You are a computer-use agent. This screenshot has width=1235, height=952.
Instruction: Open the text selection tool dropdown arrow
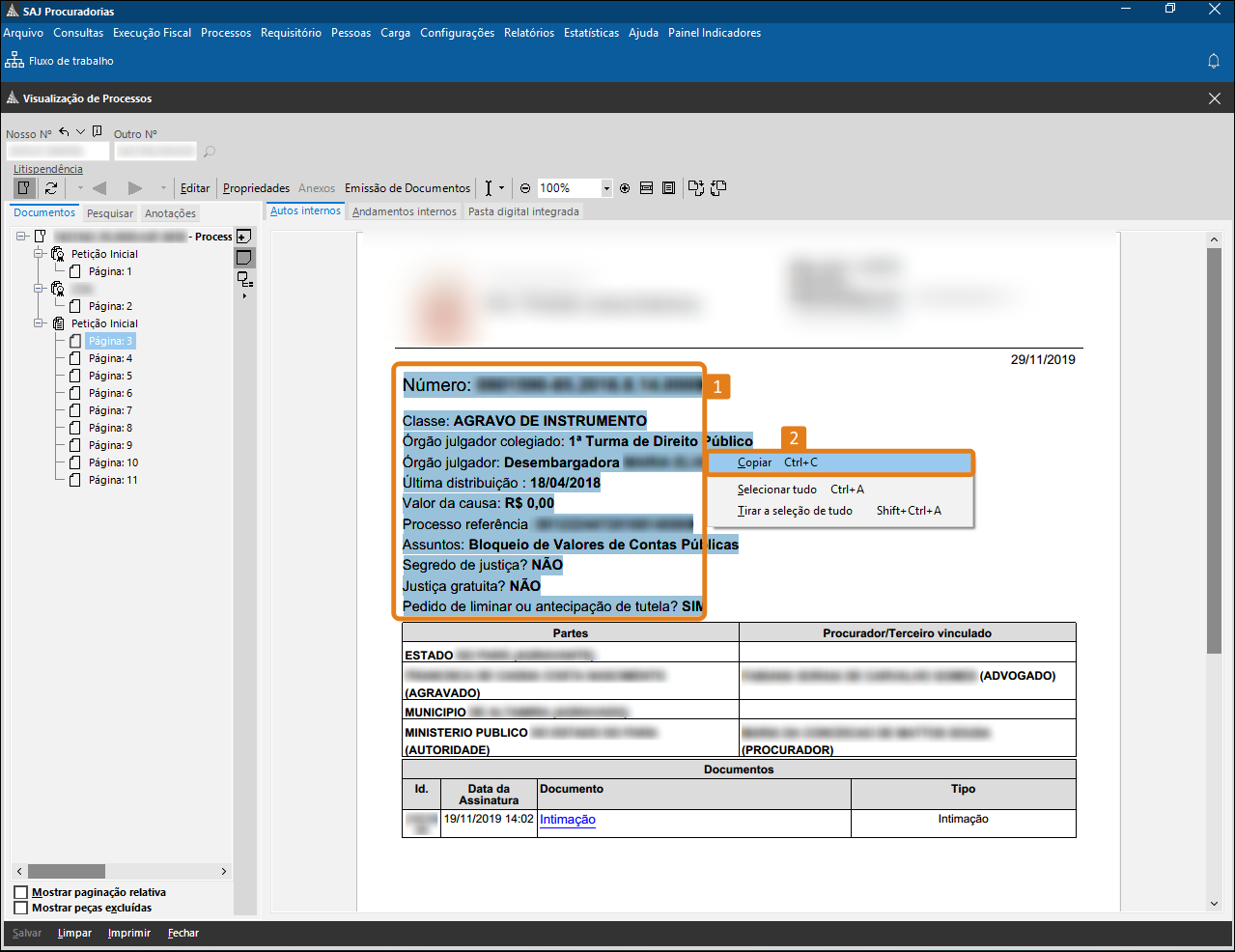pyautogui.click(x=501, y=188)
